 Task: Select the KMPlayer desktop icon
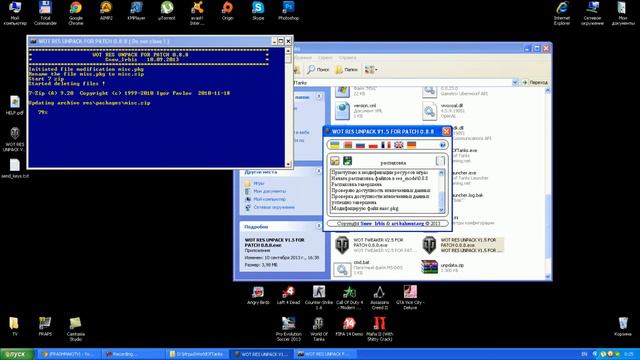tap(136, 11)
